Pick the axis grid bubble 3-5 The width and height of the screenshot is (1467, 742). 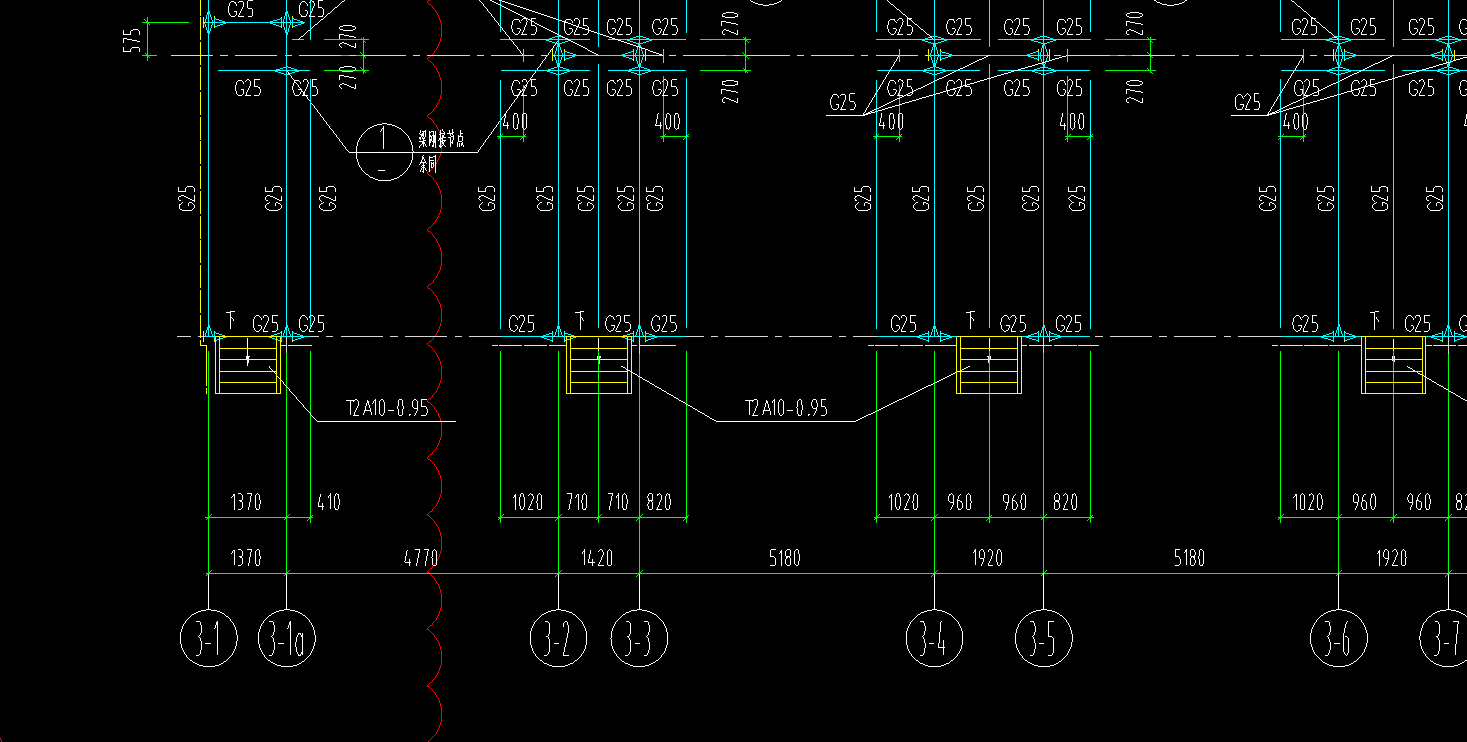pos(1043,638)
